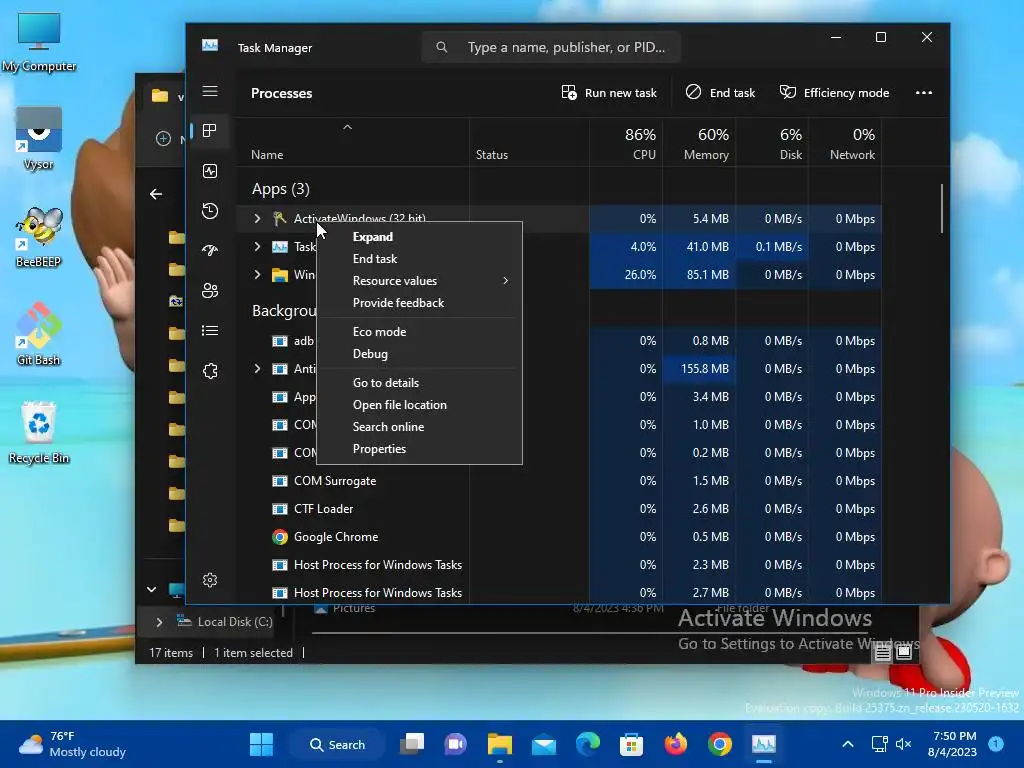Select the COM Surrogate process row
The height and width of the screenshot is (768, 1024).
click(x=558, y=481)
